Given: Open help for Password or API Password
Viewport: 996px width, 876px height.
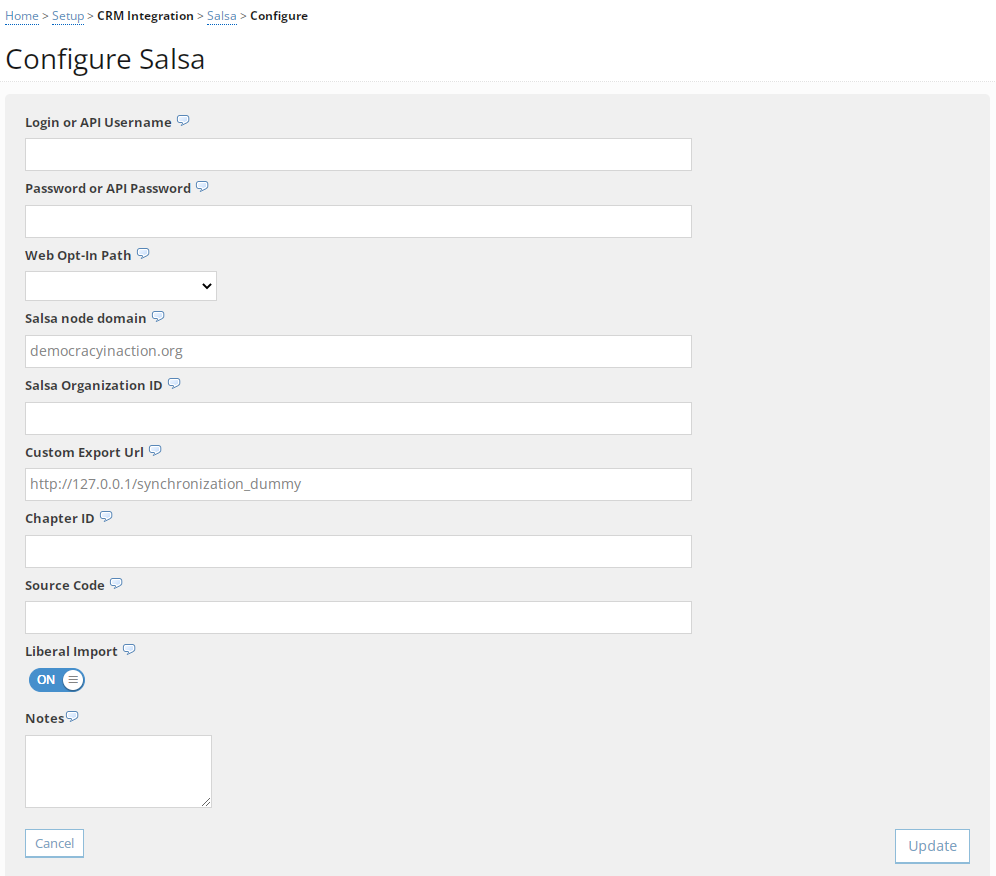Looking at the screenshot, I should tap(202, 186).
